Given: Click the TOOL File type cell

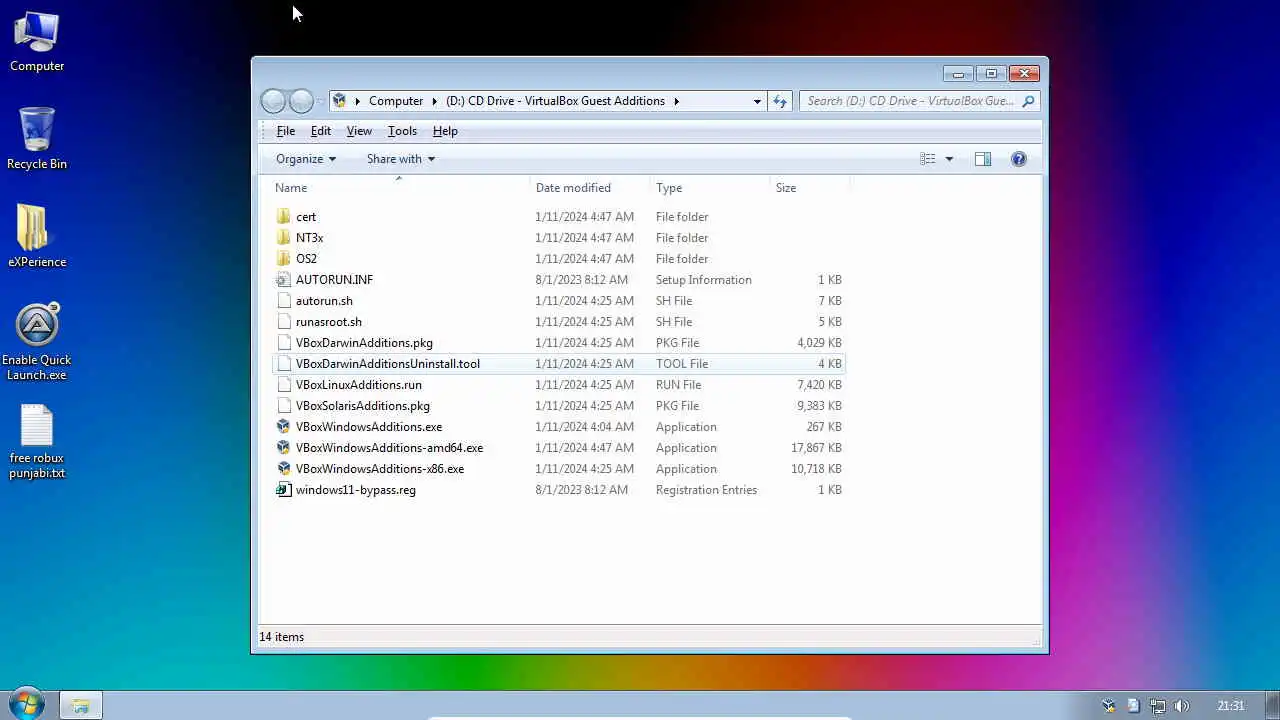Looking at the screenshot, I should (x=682, y=364).
